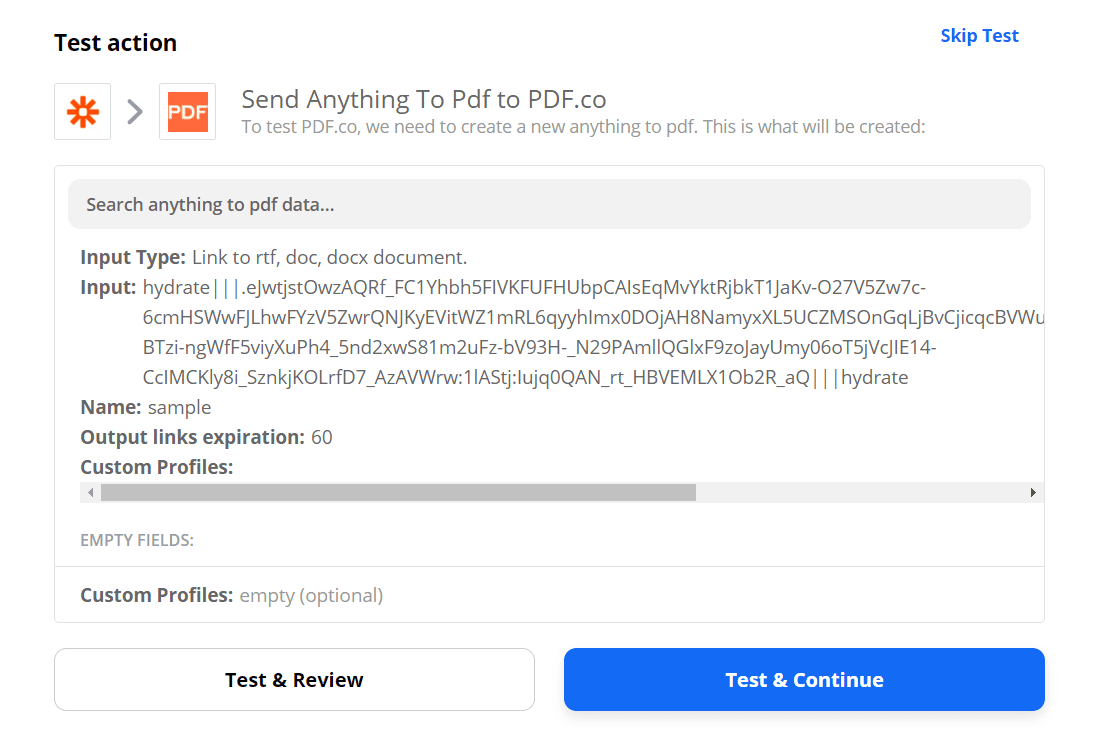1099x731 pixels.
Task: Select the Input Type field value
Action: tap(330, 257)
